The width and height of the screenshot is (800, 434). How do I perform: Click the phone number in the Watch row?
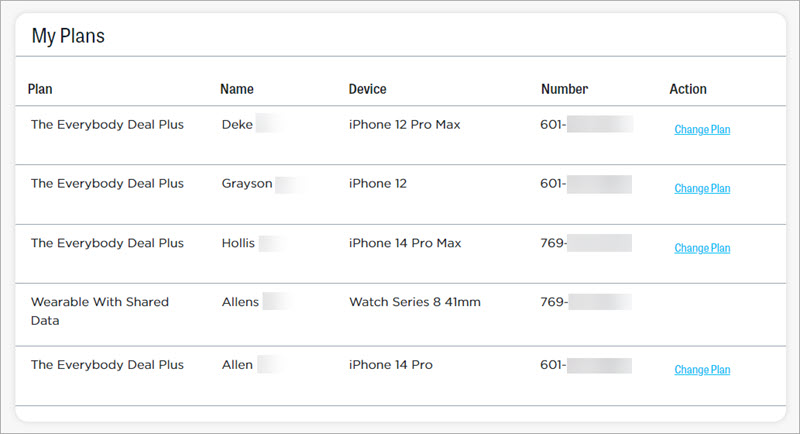click(x=586, y=302)
